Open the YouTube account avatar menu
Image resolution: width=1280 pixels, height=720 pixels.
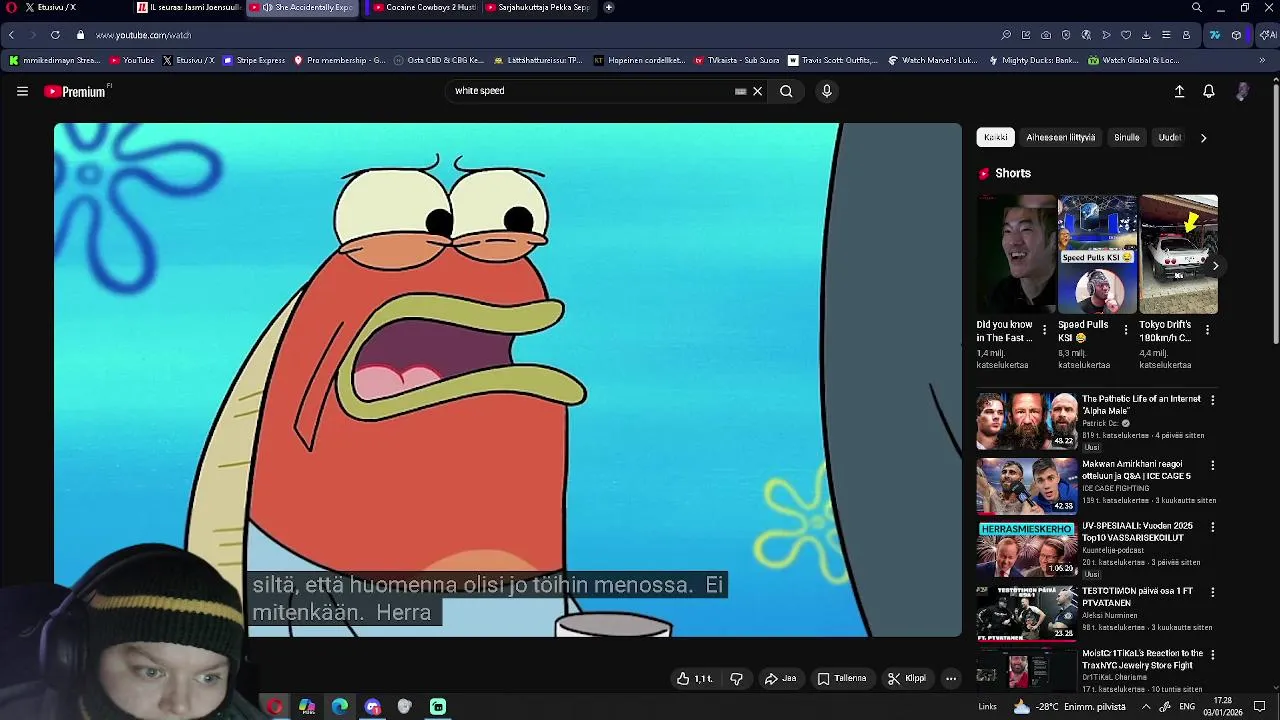(1242, 91)
